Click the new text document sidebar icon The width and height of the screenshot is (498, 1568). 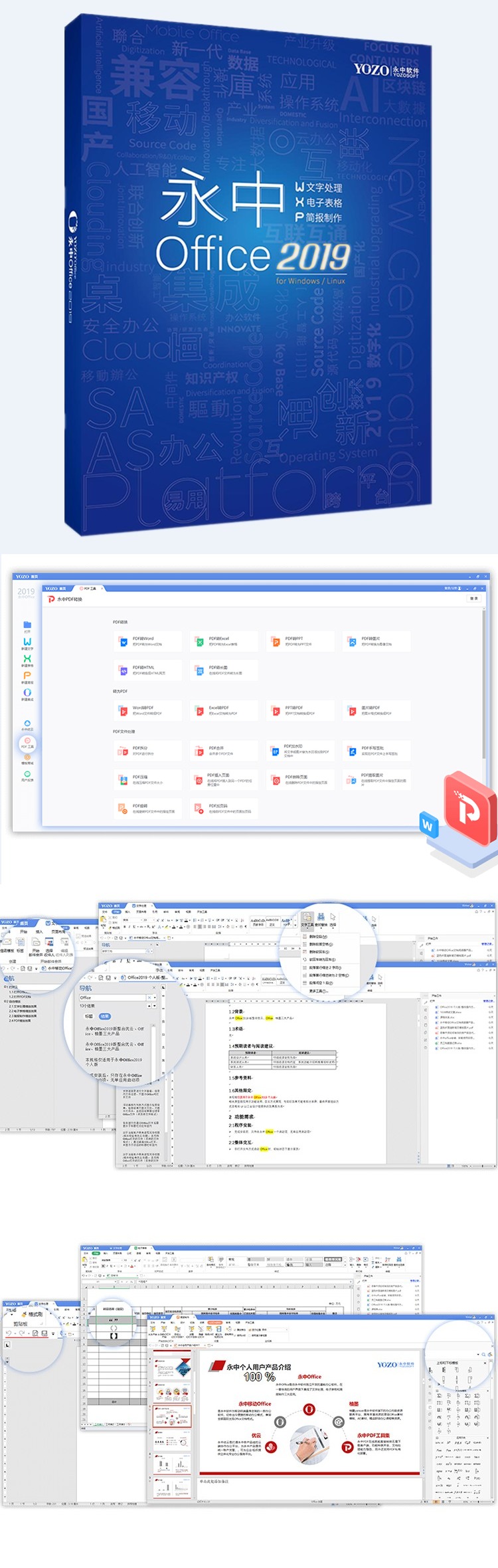pos(27,643)
